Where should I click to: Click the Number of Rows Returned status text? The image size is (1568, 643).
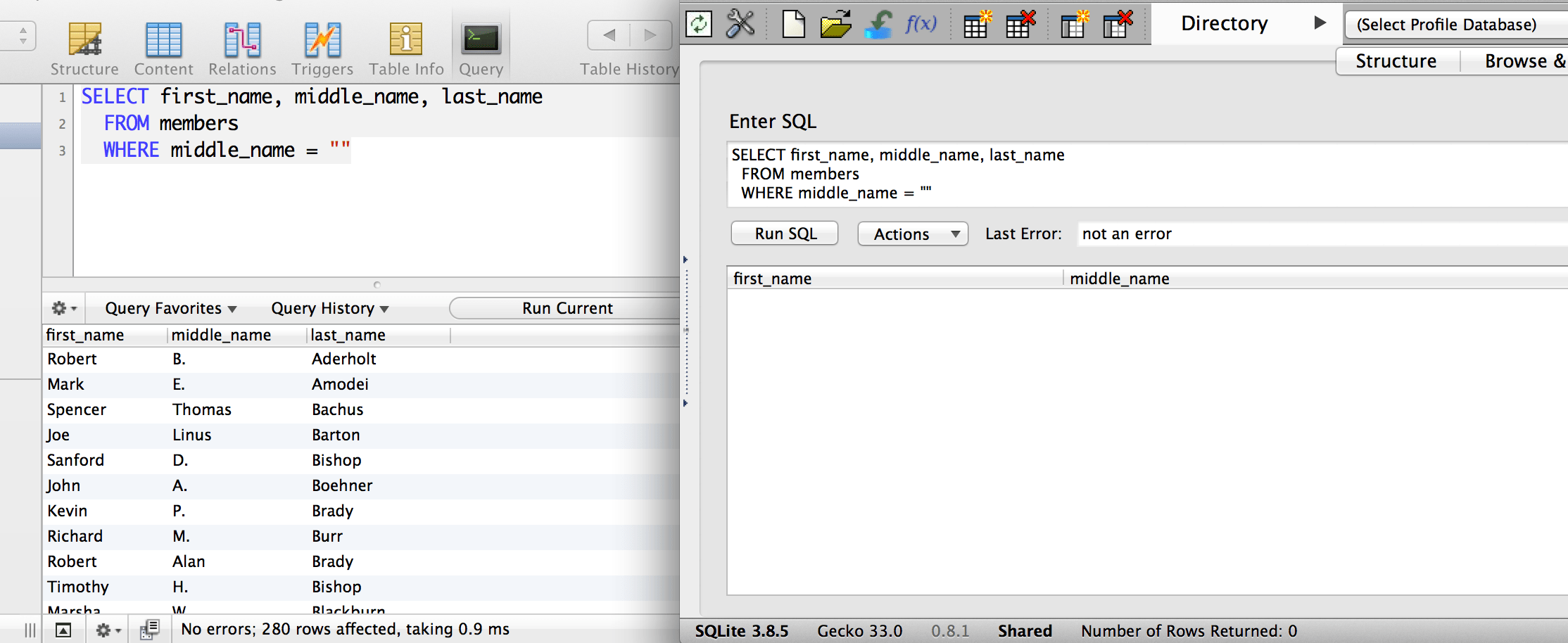pyautogui.click(x=1189, y=631)
